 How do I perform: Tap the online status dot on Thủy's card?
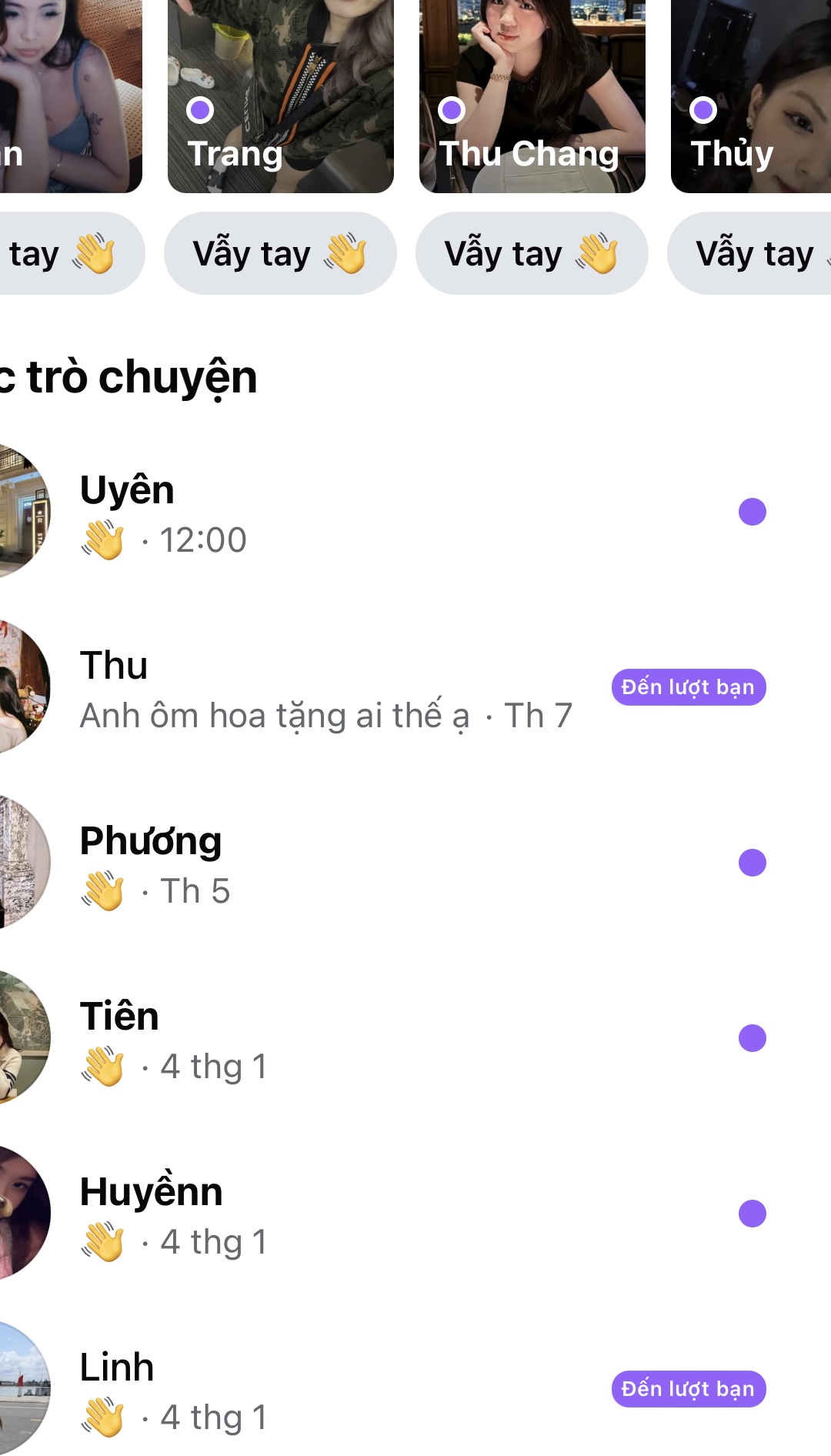coord(703,110)
